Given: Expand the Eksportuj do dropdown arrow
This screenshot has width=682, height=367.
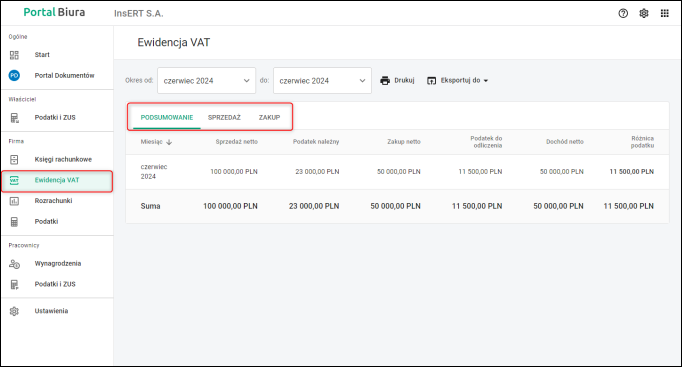Looking at the screenshot, I should tap(486, 81).
